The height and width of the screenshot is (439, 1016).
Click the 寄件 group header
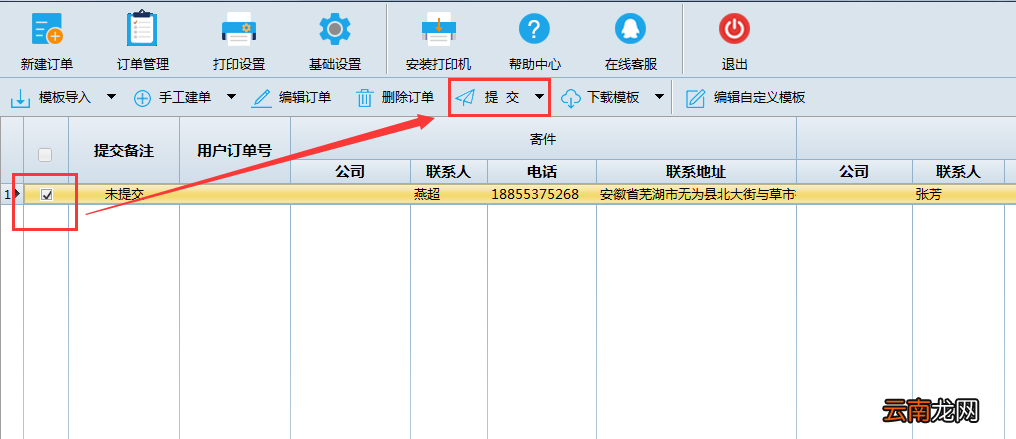[x=543, y=139]
